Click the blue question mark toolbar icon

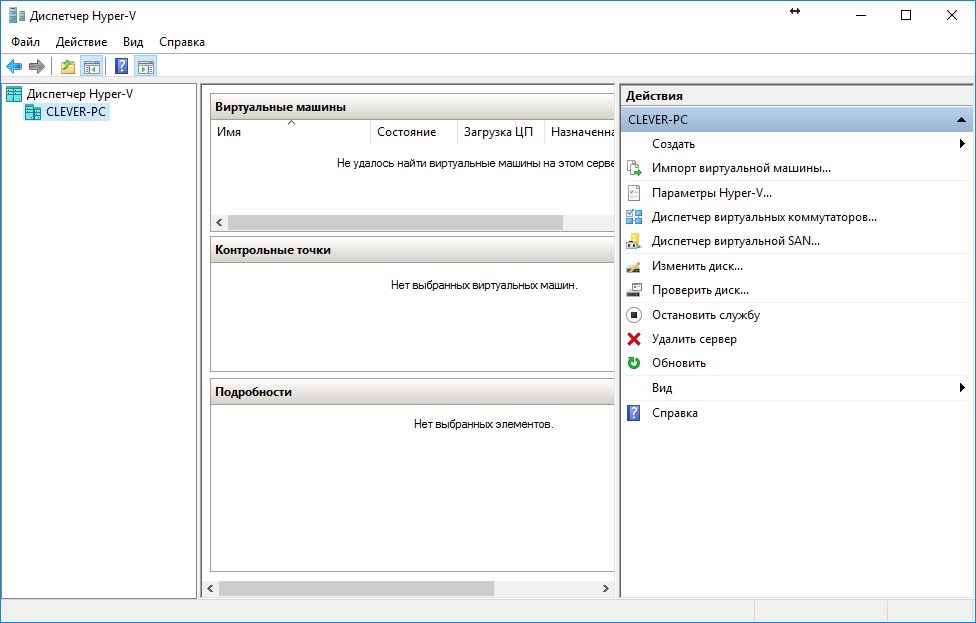pyautogui.click(x=121, y=67)
